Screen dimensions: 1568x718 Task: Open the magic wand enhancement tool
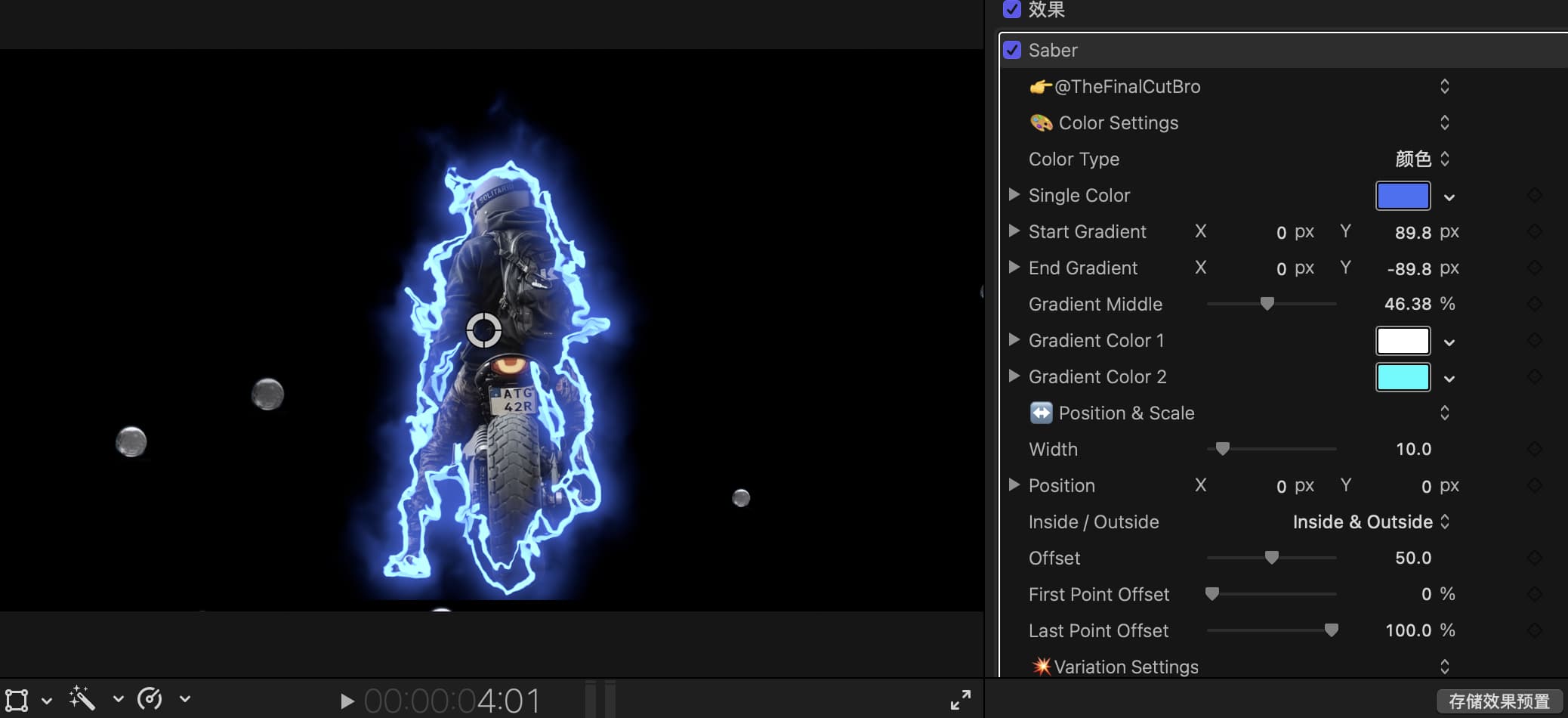click(x=82, y=699)
